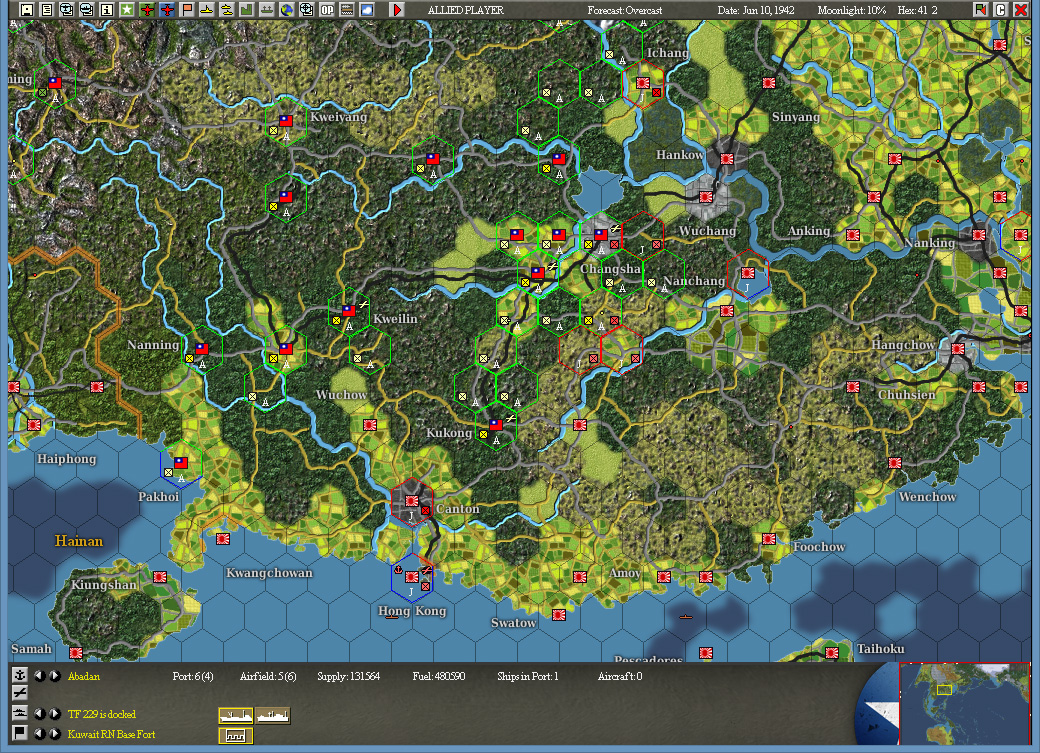The image size is (1040, 753).
Task: Click the green factory industry icon
Action: [247, 10]
